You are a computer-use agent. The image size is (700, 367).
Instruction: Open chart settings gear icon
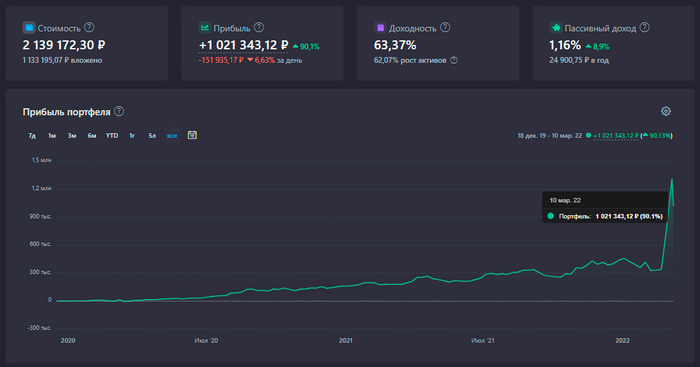pyautogui.click(x=666, y=111)
